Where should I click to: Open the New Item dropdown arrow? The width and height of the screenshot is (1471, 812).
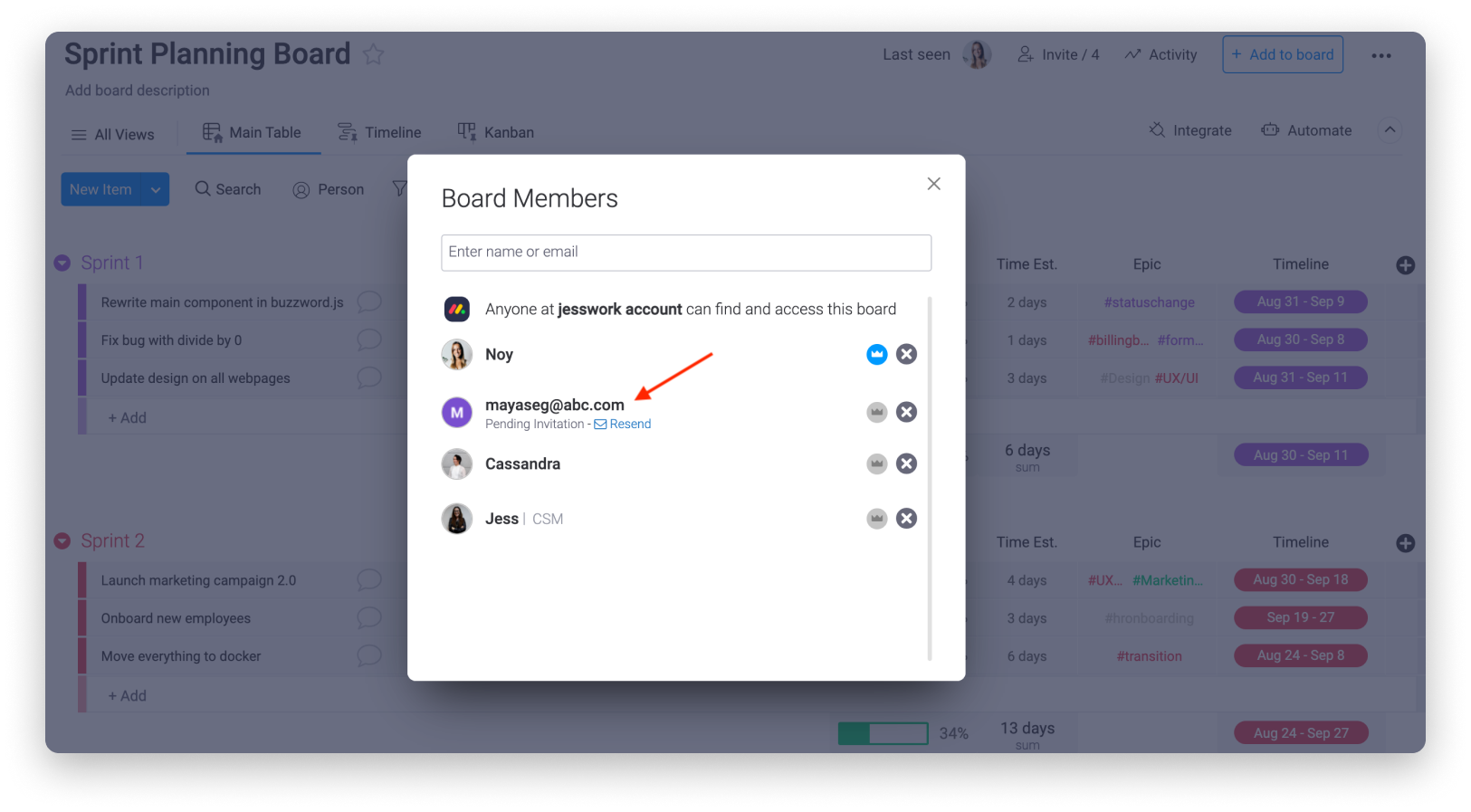point(156,189)
